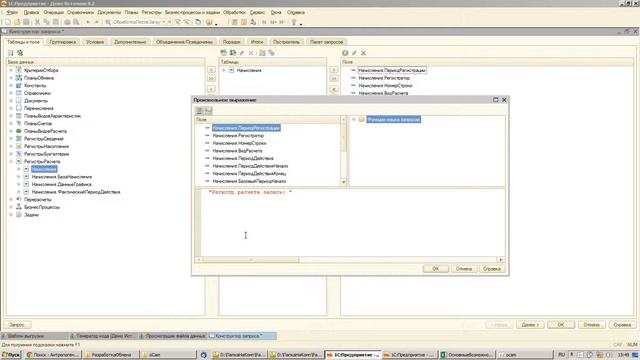The height and width of the screenshot is (360, 640).
Task: Switch to the Дополнительно tab
Action: tap(130, 42)
